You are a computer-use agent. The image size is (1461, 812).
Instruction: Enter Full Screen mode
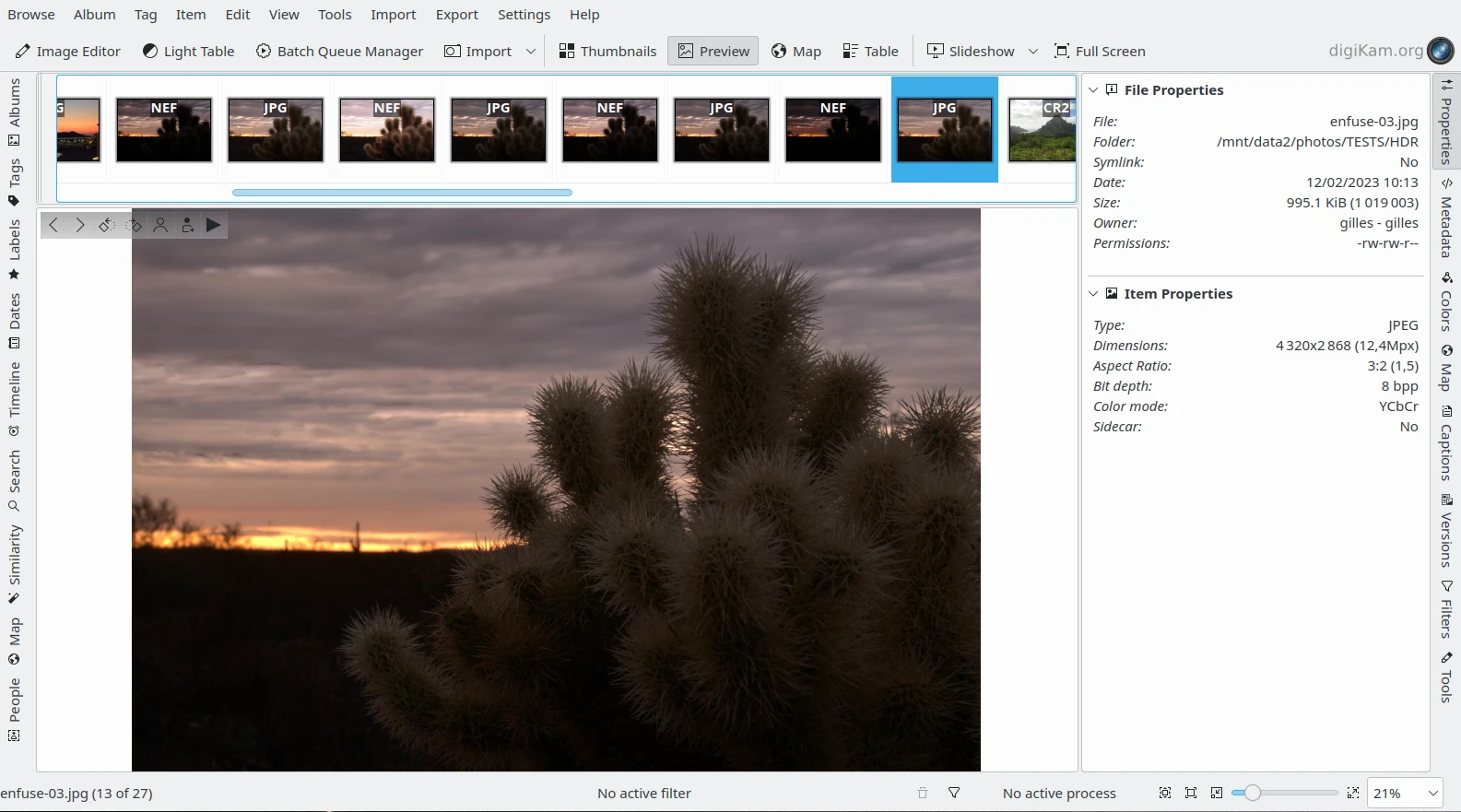1100,52
